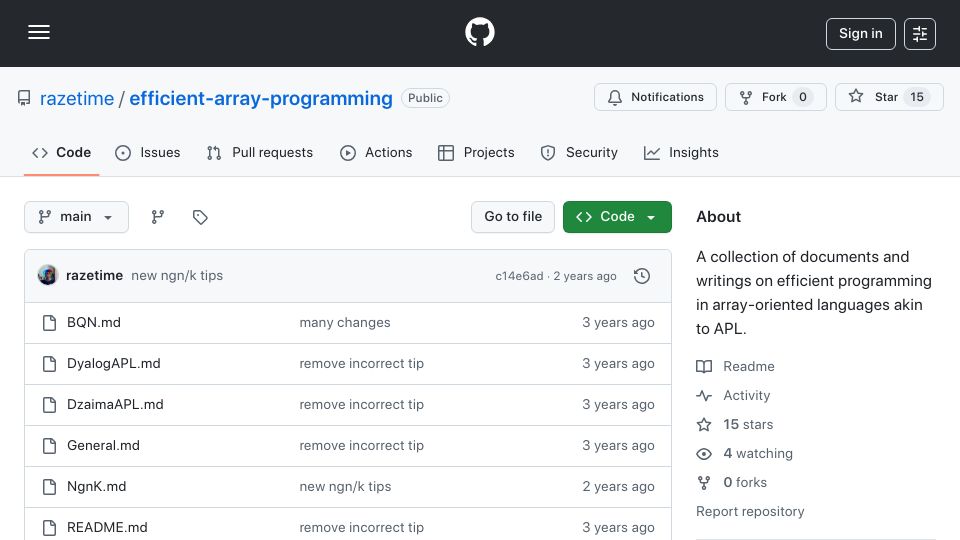Open the 4 watching link
Image resolution: width=960 pixels, height=540 pixels.
pyautogui.click(x=758, y=454)
